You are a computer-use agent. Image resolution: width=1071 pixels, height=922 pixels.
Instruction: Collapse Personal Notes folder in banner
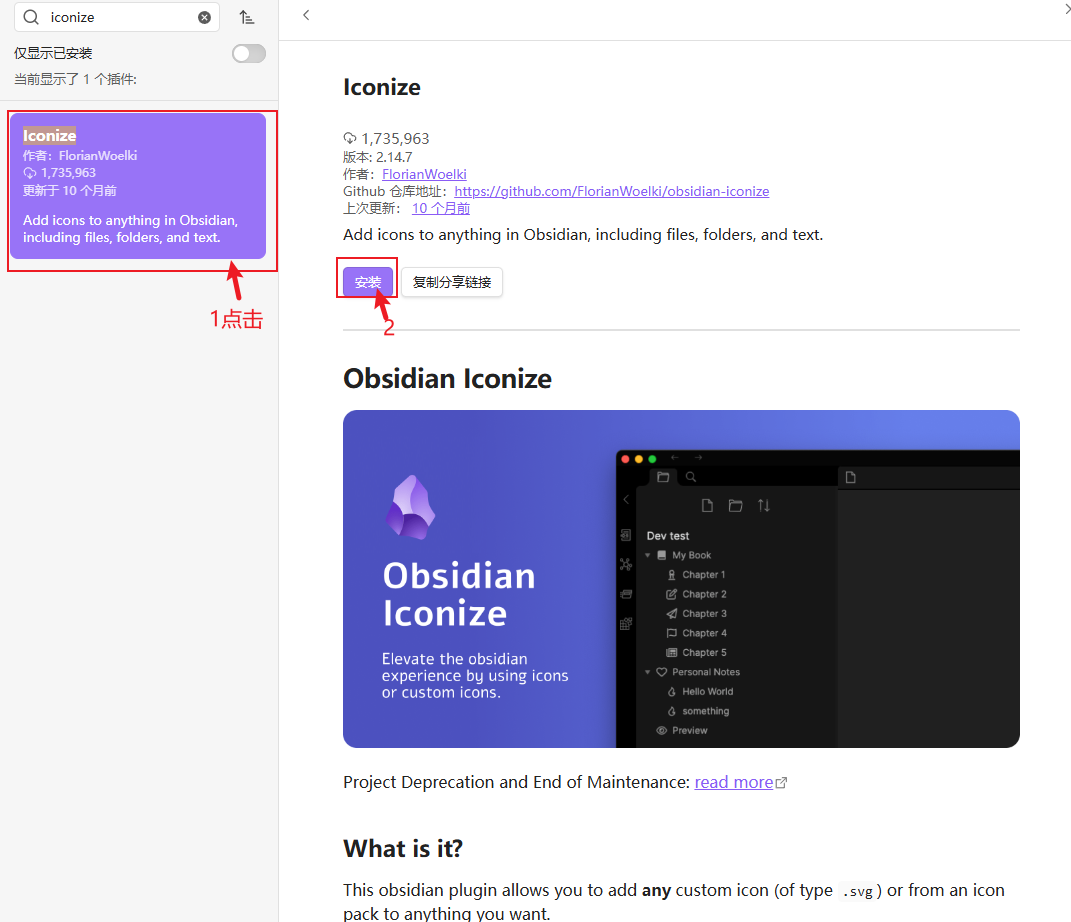click(648, 672)
